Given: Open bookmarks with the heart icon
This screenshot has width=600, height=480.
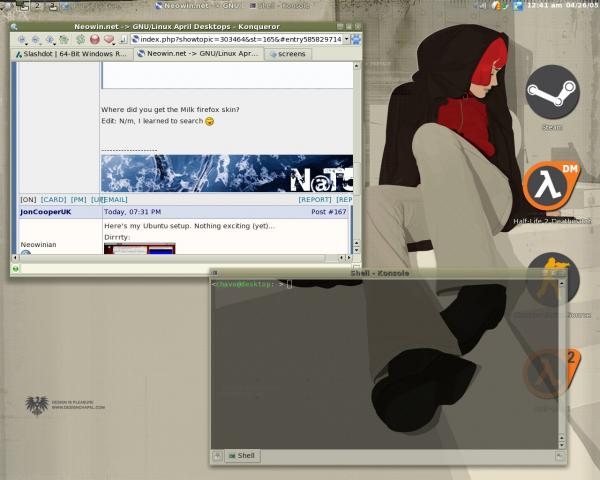Looking at the screenshot, I should coord(109,39).
